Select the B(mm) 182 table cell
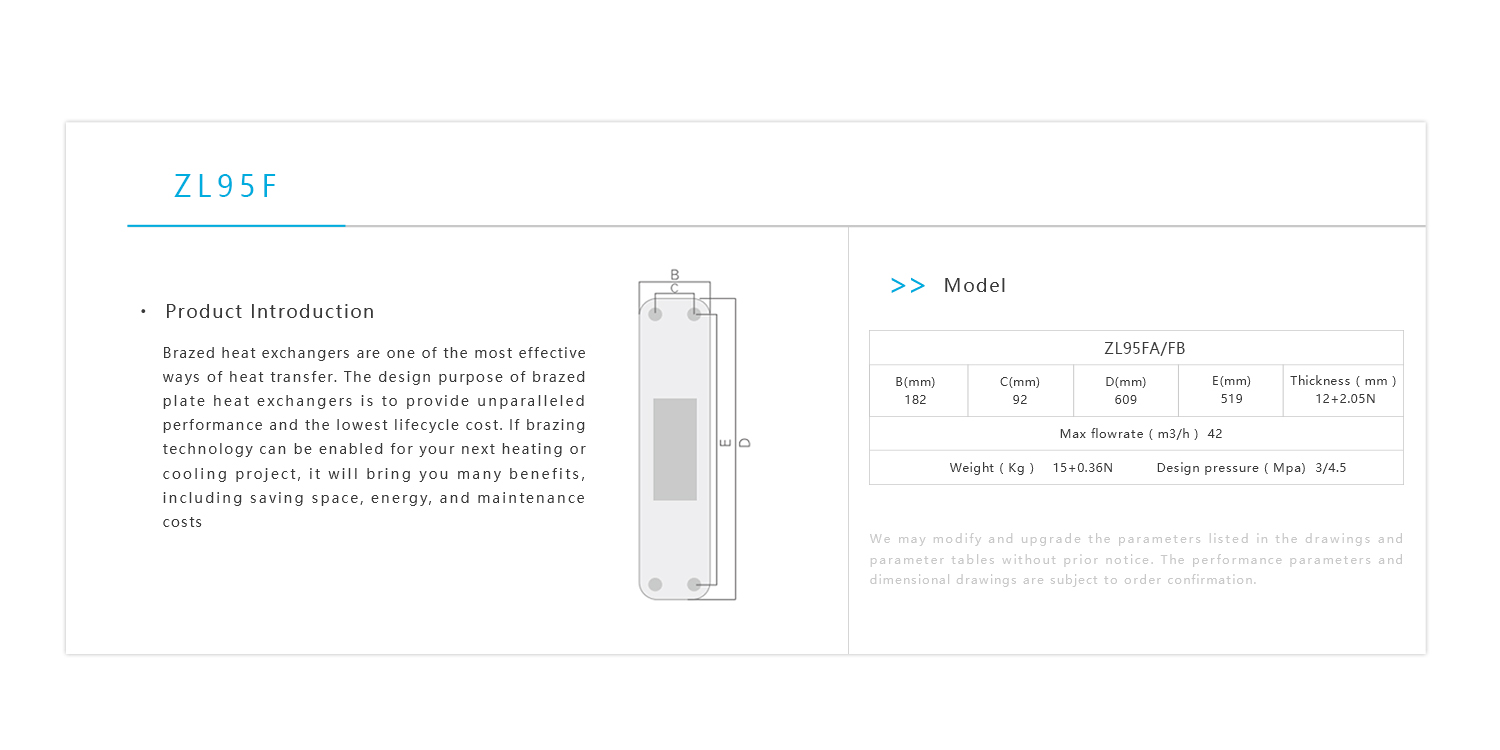 [x=915, y=390]
